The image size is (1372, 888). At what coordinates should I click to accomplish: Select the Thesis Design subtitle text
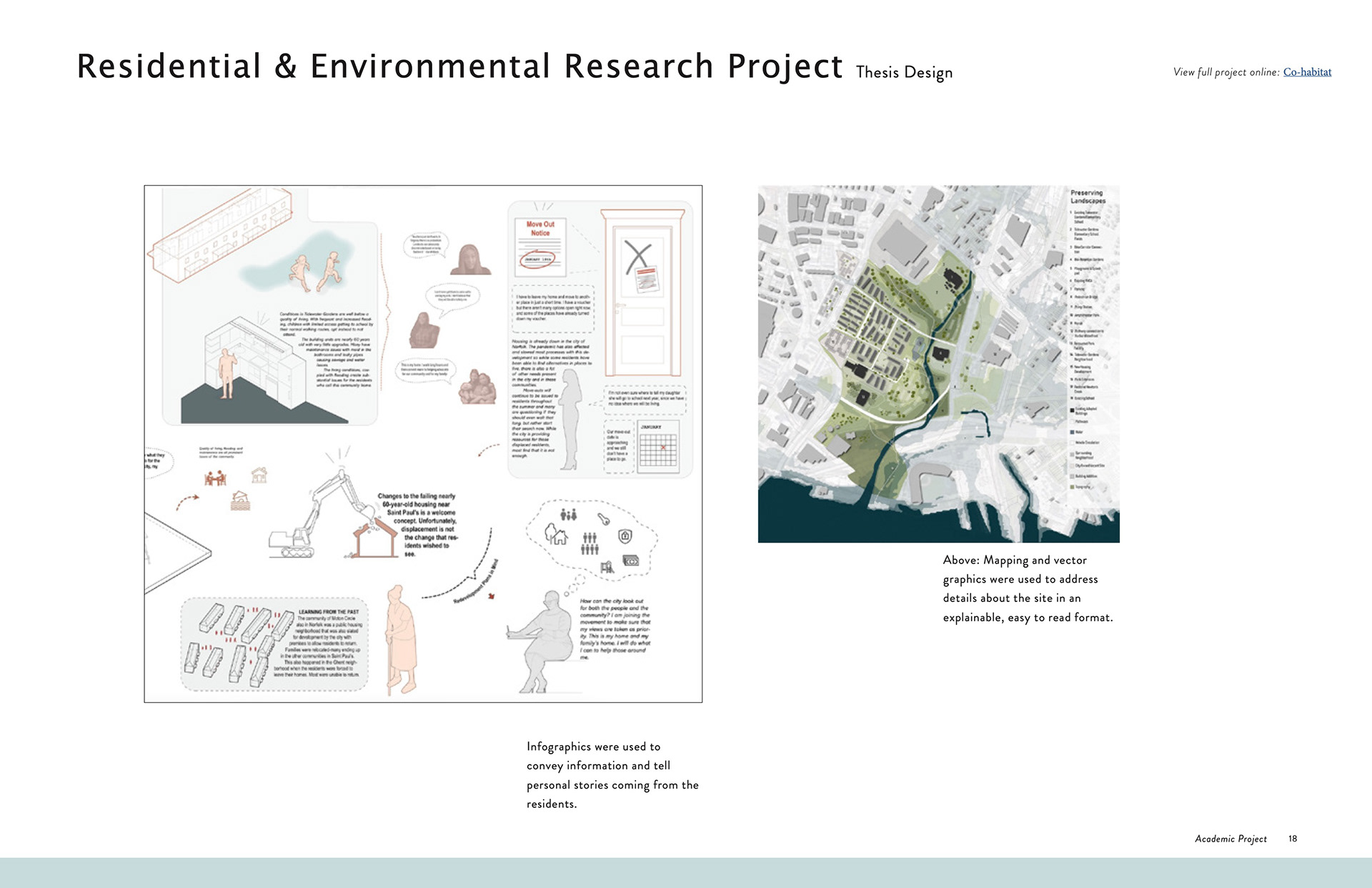904,72
